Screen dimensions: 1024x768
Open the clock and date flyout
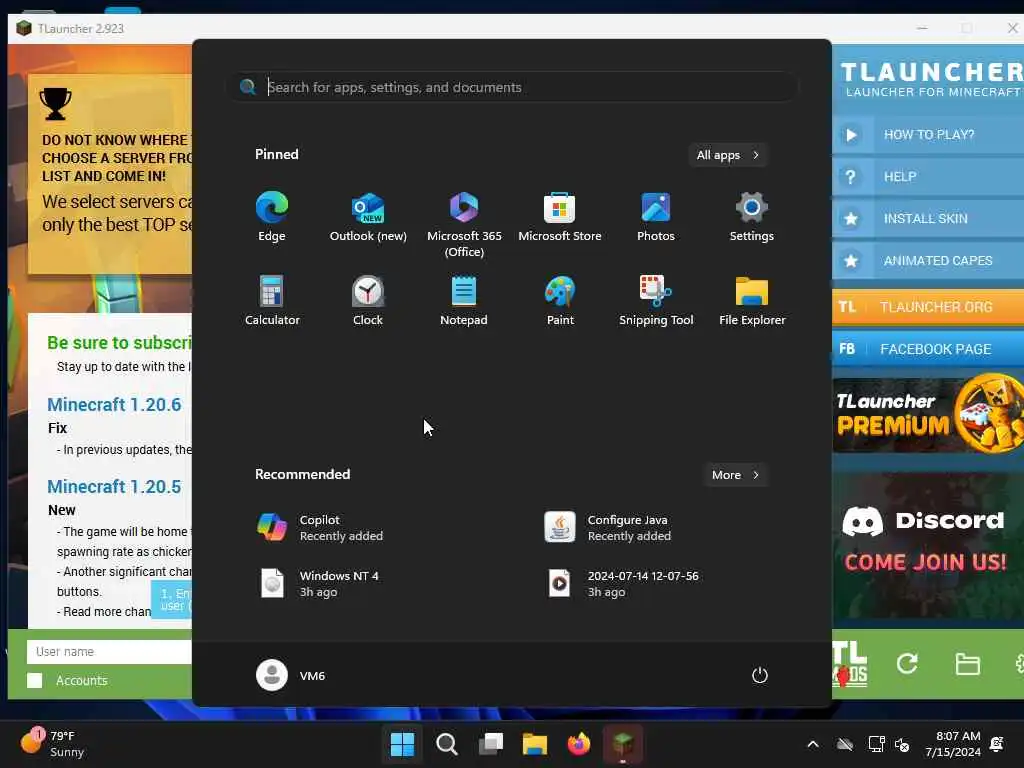pos(953,744)
